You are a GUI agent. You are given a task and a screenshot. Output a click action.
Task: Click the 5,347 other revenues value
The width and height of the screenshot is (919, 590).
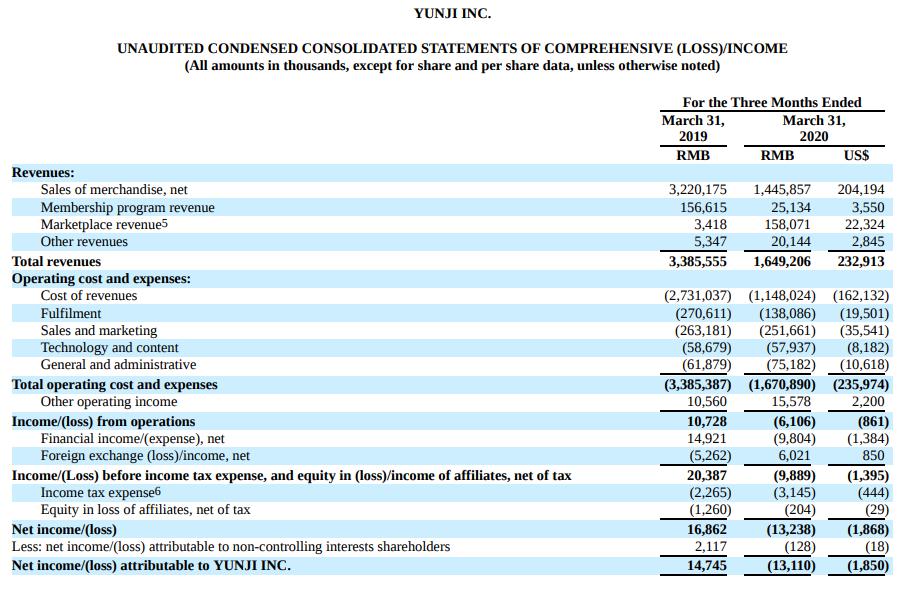[710, 241]
